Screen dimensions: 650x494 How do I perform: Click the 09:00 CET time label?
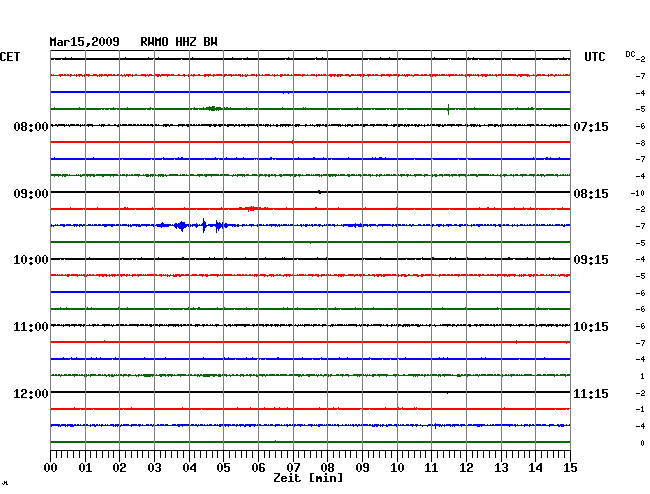click(31, 194)
